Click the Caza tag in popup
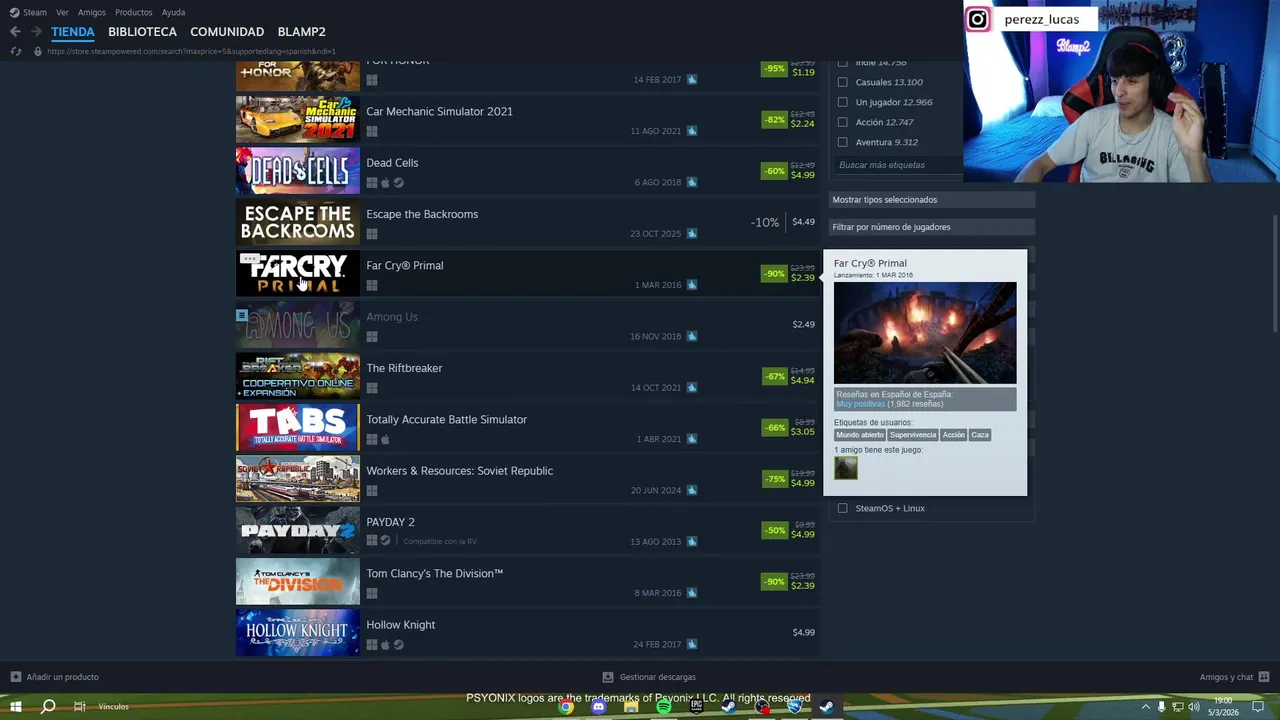 click(980, 435)
